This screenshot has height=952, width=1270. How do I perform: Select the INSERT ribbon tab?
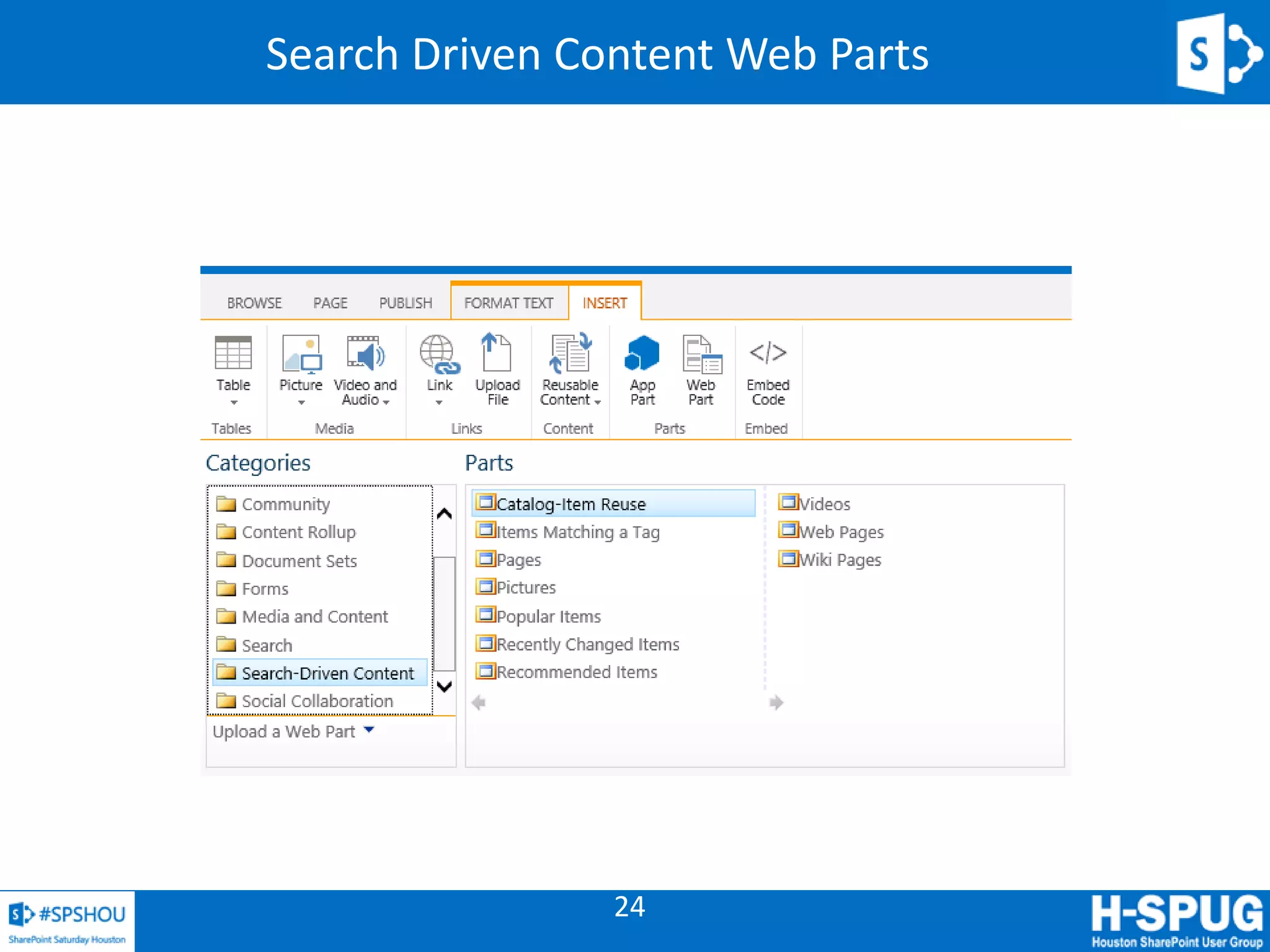(x=605, y=303)
